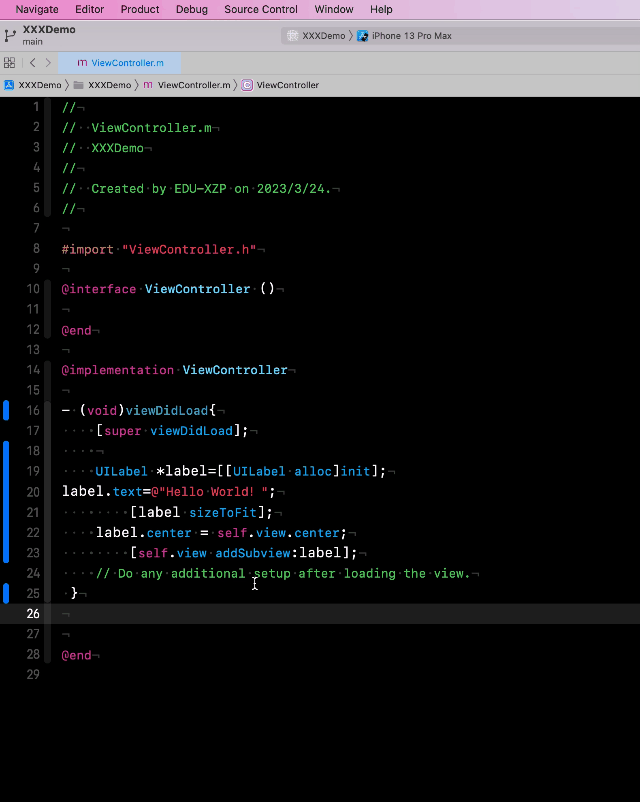Click on 'sizeToFit' in line 21
The height and width of the screenshot is (802, 640).
(223, 512)
